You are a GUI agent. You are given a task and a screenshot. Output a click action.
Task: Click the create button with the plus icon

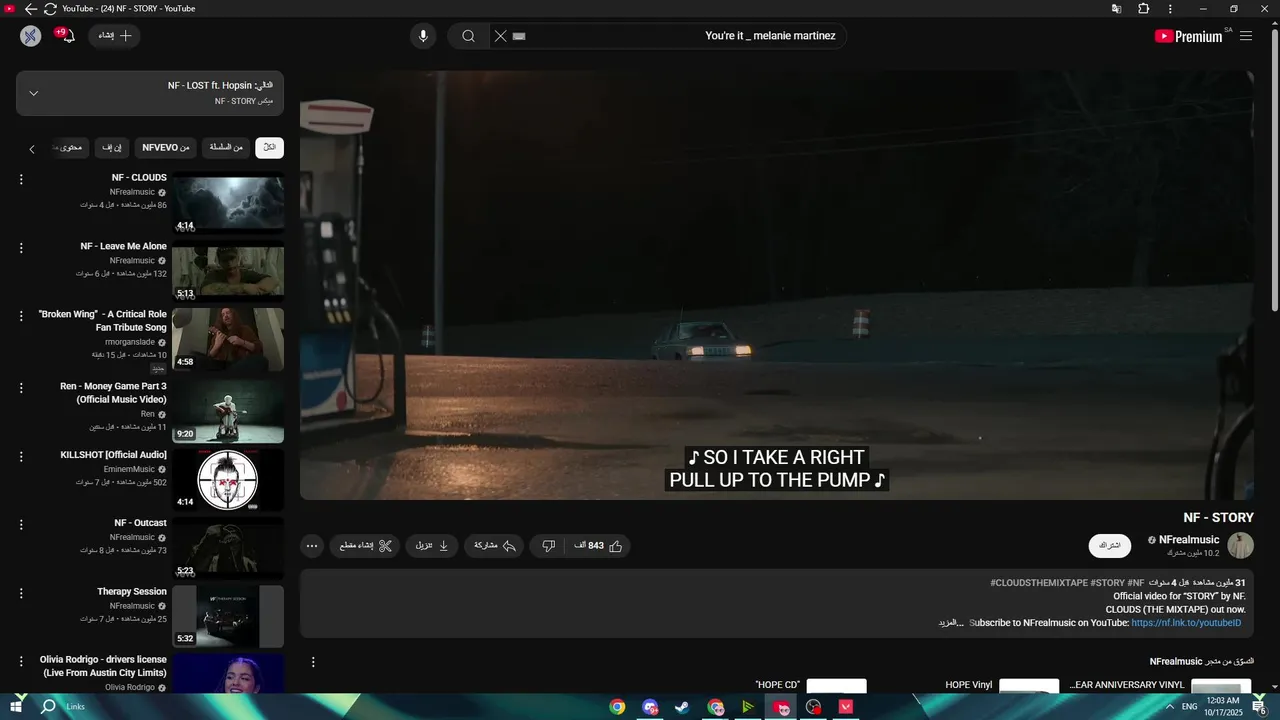pos(114,36)
